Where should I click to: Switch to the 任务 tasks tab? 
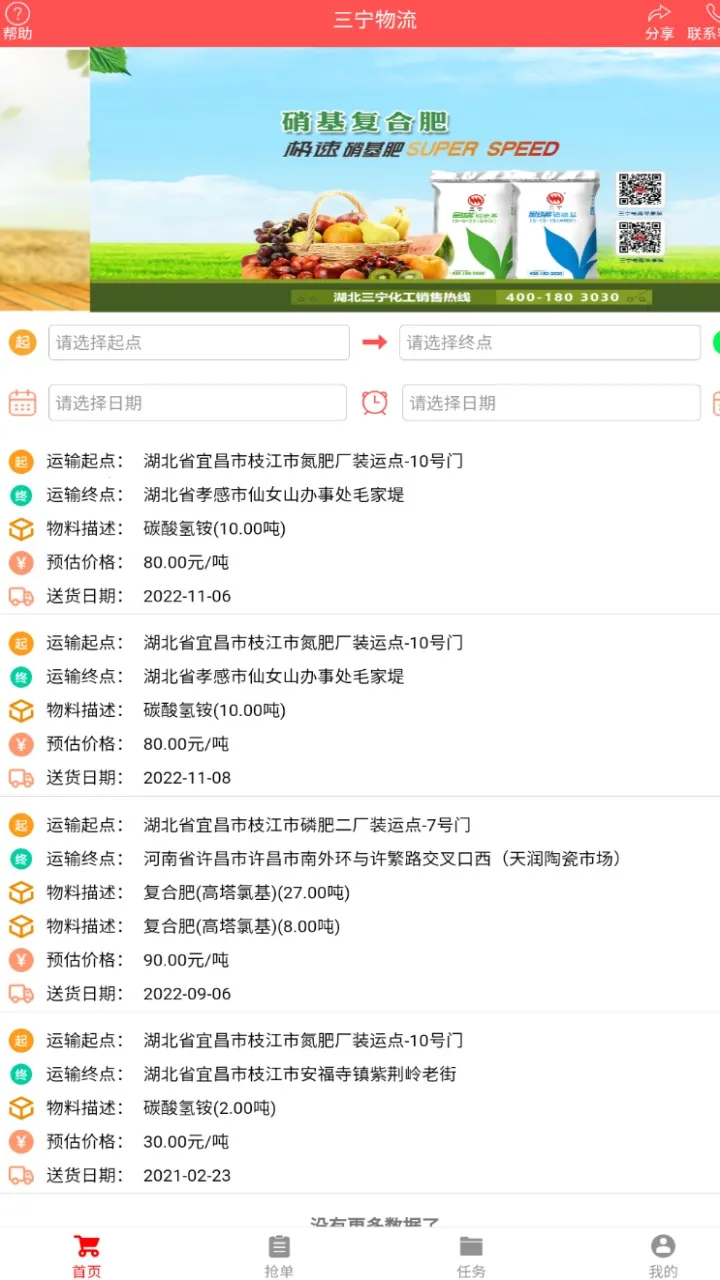[471, 1256]
